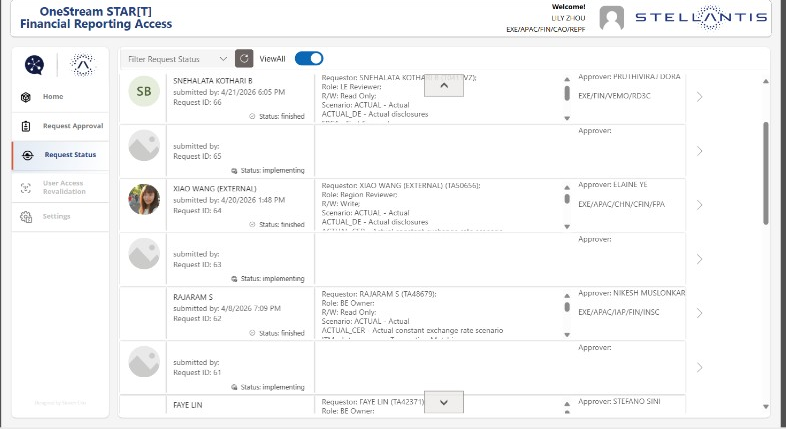Click the finished status icon for Request 62
Image resolution: width=786 pixels, height=429 pixels.
[x=252, y=333]
